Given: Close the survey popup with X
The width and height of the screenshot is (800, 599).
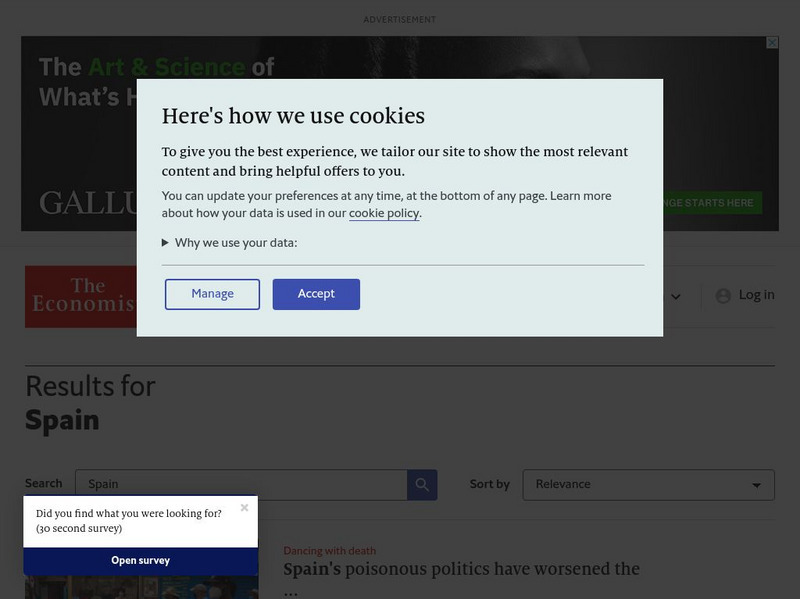Looking at the screenshot, I should tap(244, 508).
